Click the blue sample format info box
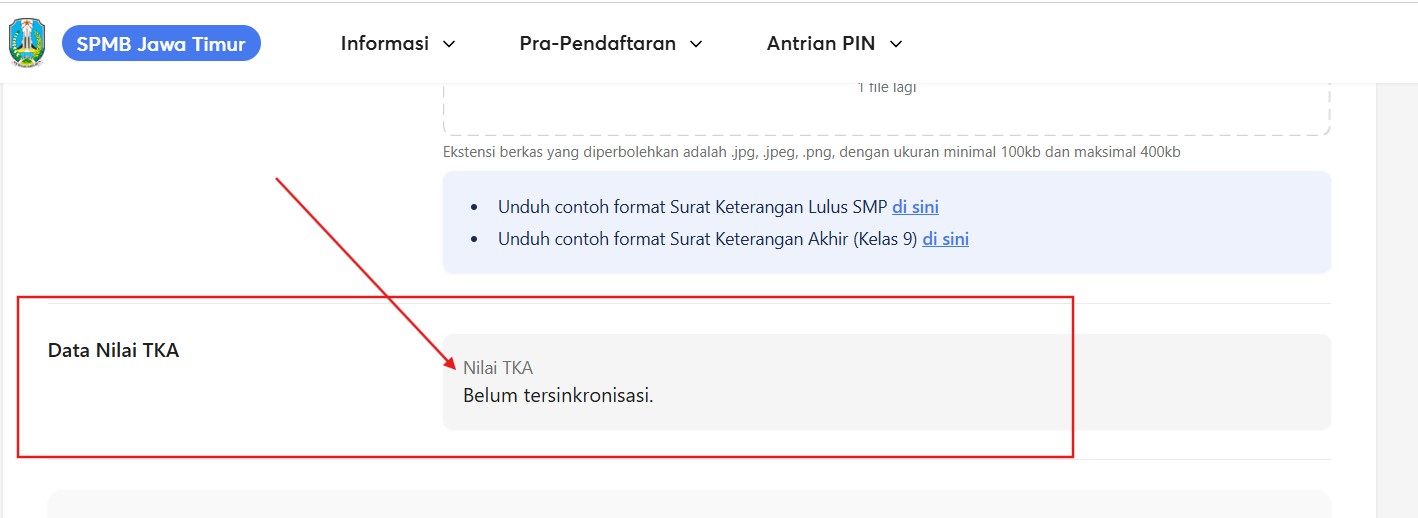This screenshot has height=518, width=1418. coord(886,222)
